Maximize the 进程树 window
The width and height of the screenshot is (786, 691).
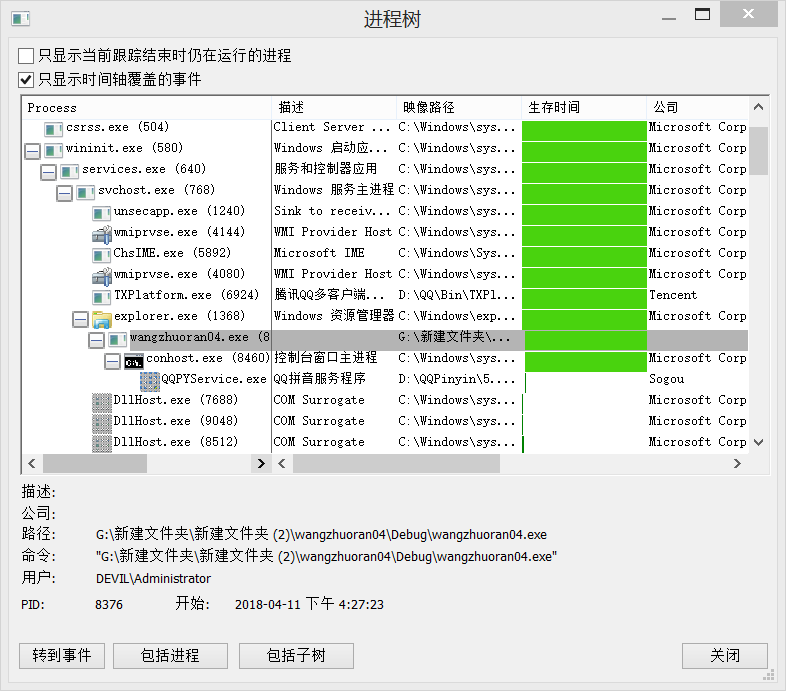(x=702, y=15)
